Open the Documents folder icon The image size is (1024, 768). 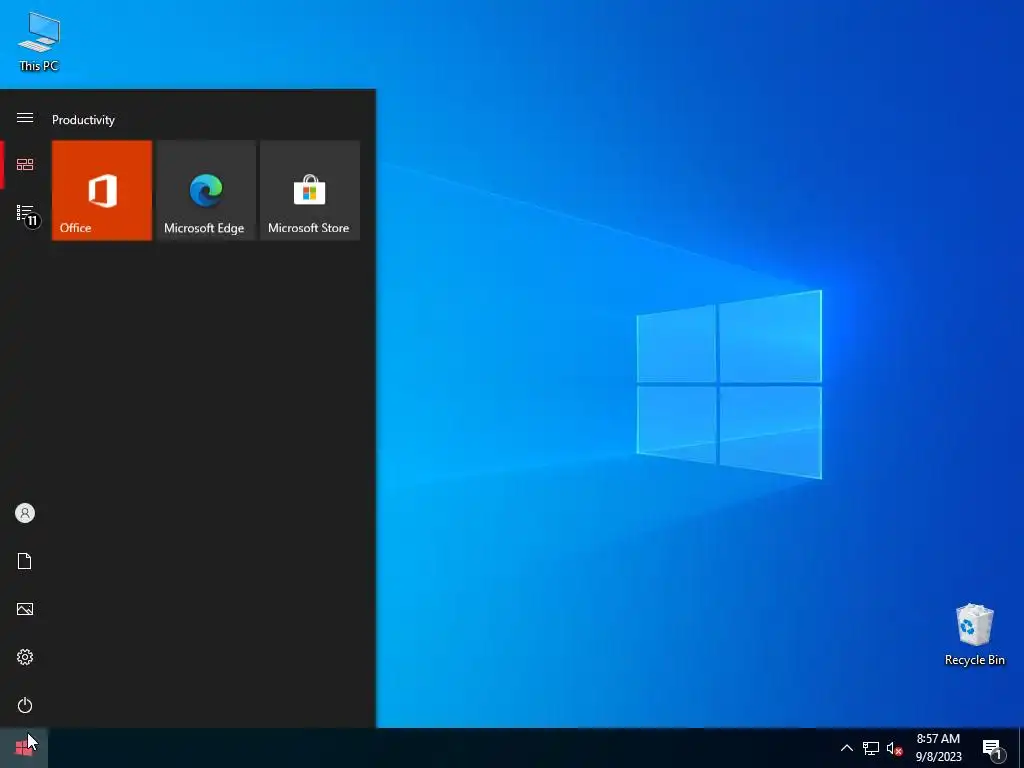[25, 561]
